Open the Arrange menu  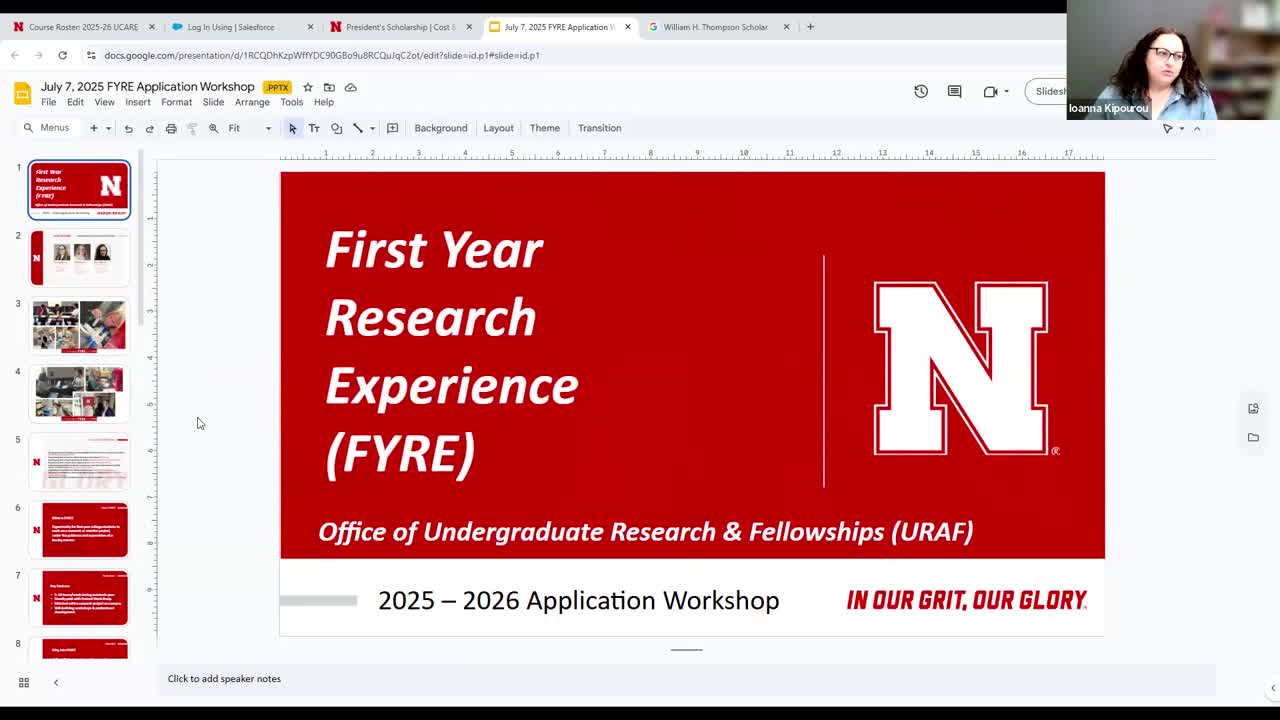click(x=252, y=102)
